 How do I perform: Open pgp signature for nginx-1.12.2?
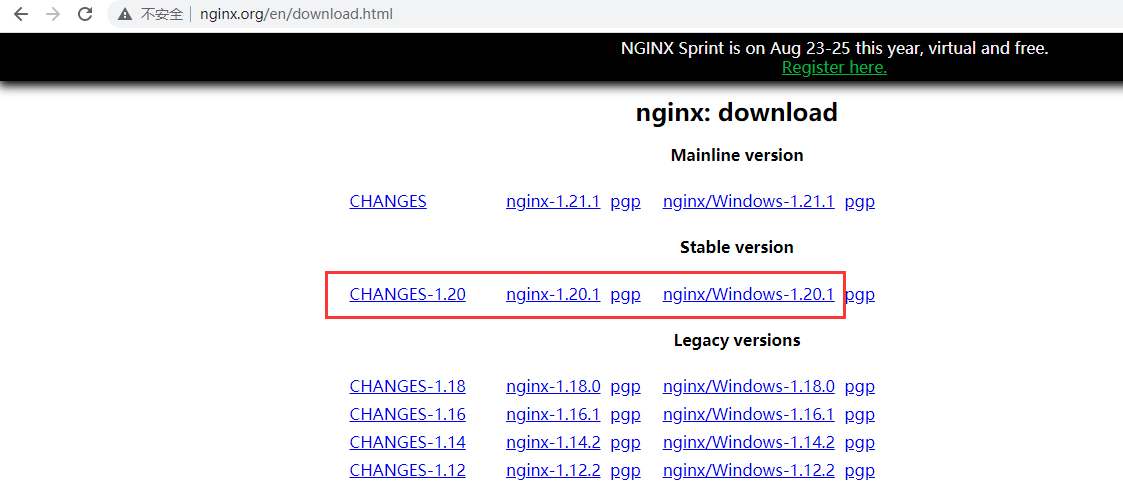click(x=625, y=471)
